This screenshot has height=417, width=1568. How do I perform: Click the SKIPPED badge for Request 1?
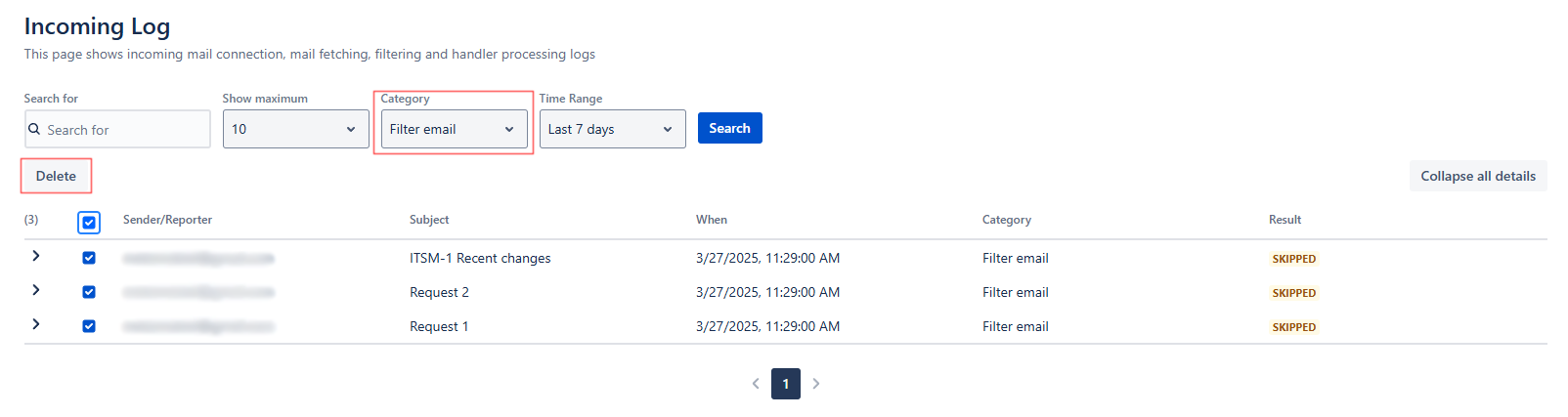click(x=1293, y=327)
